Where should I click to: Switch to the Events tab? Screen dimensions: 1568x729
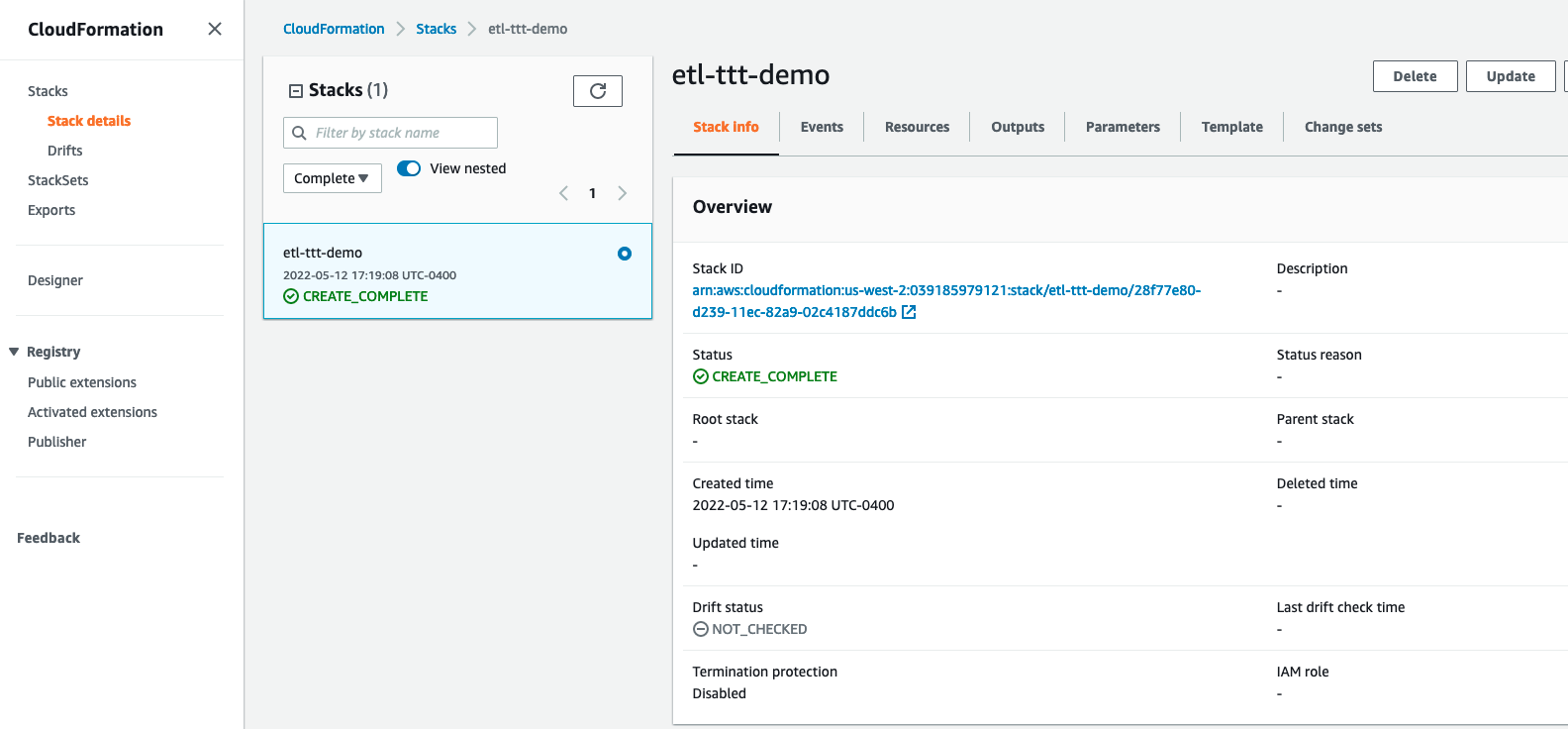[x=822, y=127]
